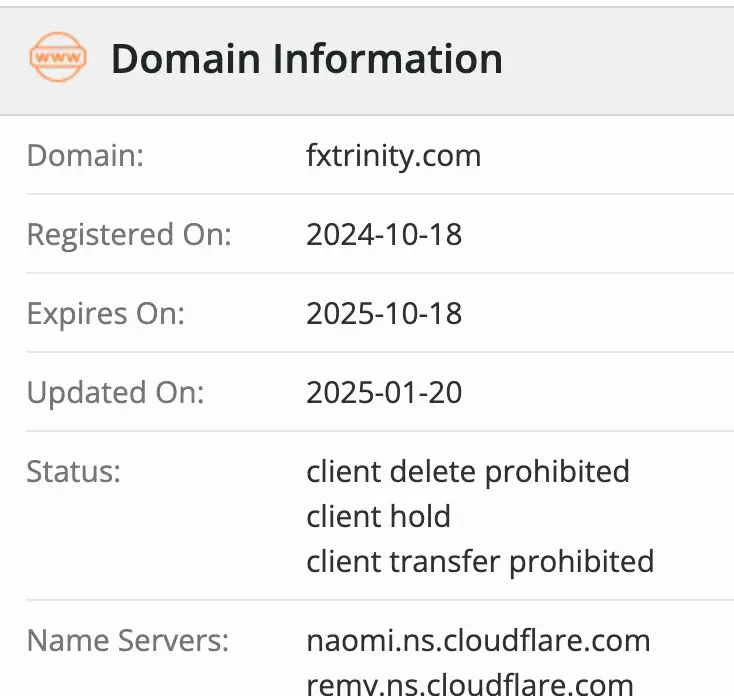This screenshot has width=734, height=696.
Task: Select the expiration date 2025-10-18
Action: 384,314
